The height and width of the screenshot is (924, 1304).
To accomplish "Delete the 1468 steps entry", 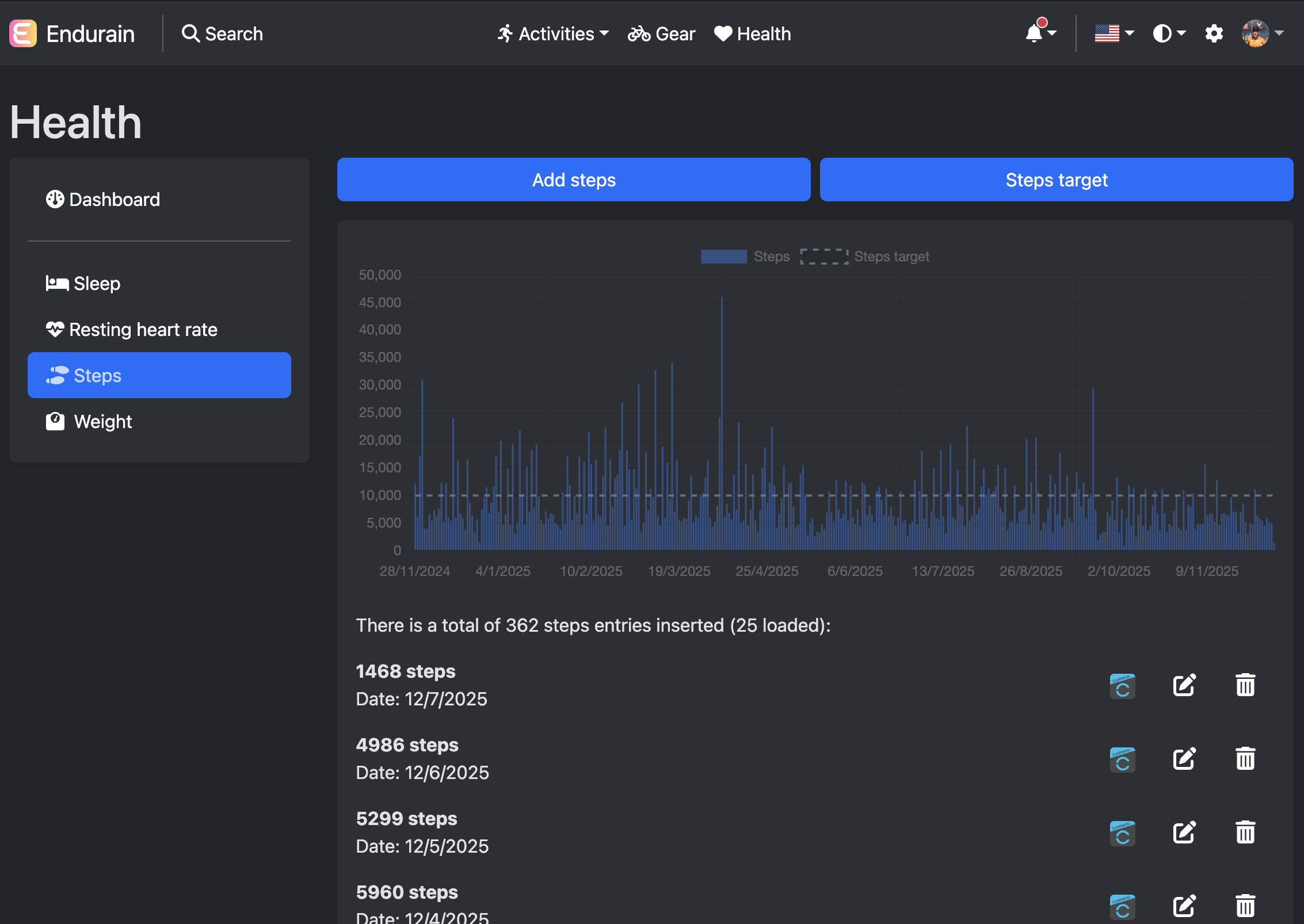I will click(x=1245, y=685).
